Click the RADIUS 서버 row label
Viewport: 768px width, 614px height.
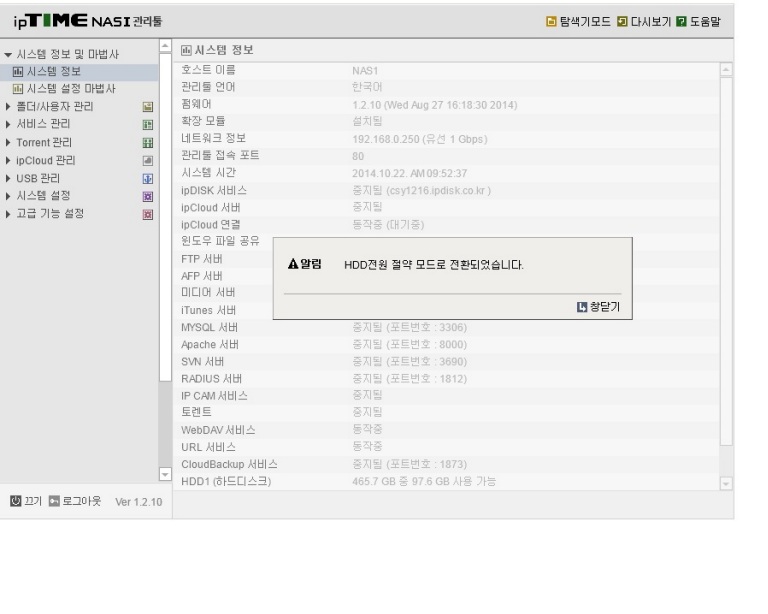(211, 379)
